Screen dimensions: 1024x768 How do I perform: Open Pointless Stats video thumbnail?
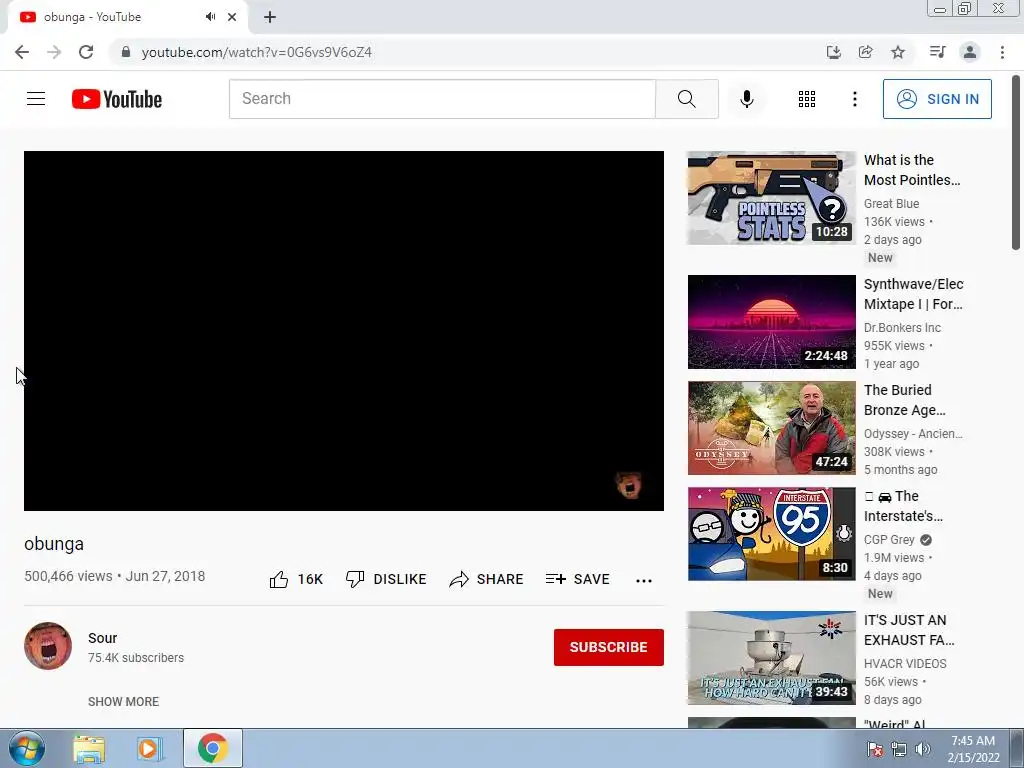[771, 198]
